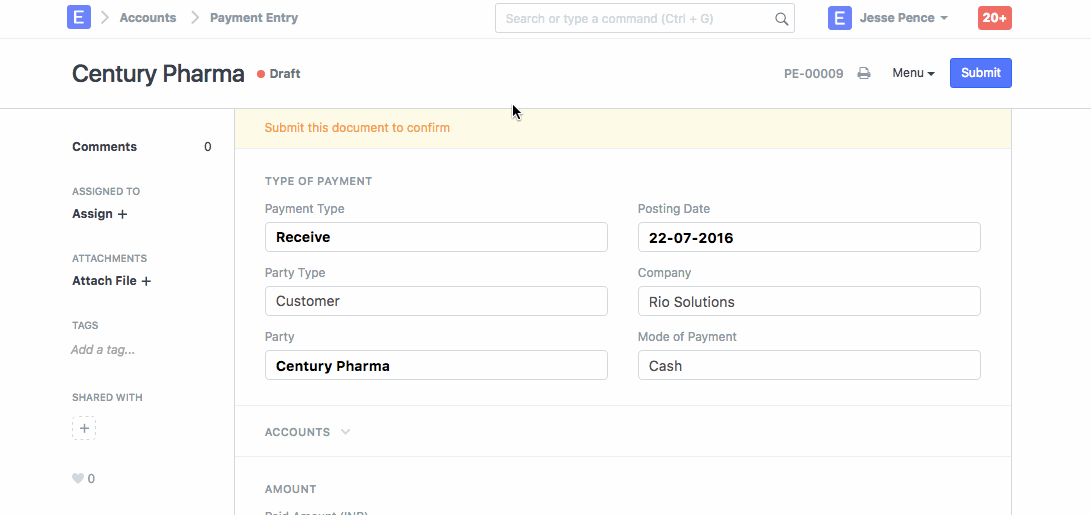
Task: Open the Payment Type select field
Action: point(436,237)
